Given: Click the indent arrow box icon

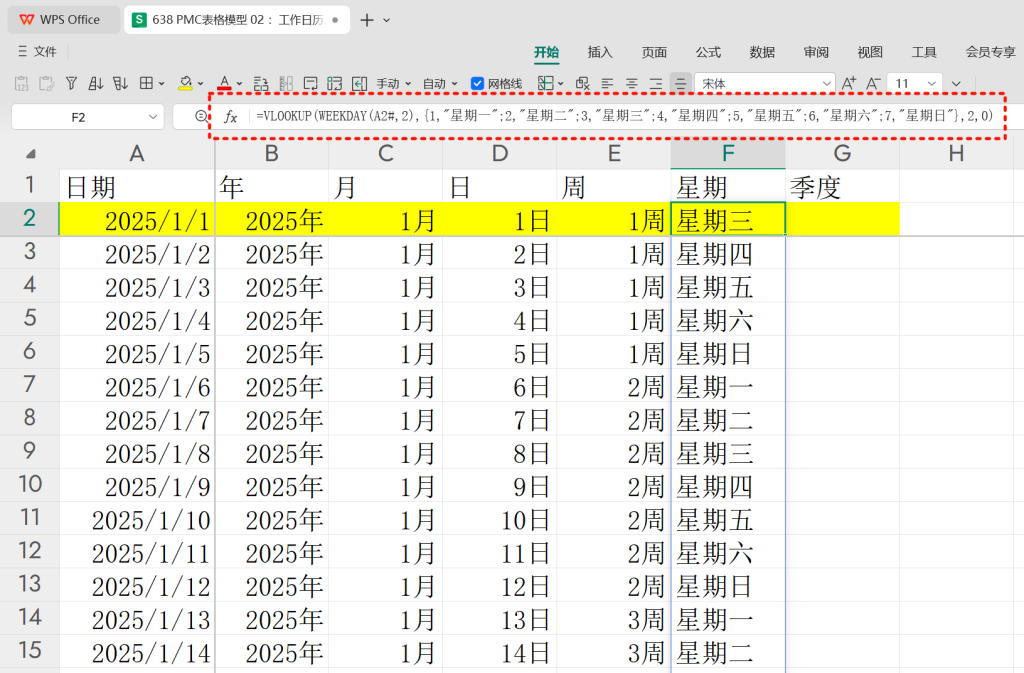Looking at the screenshot, I should click(x=359, y=84).
